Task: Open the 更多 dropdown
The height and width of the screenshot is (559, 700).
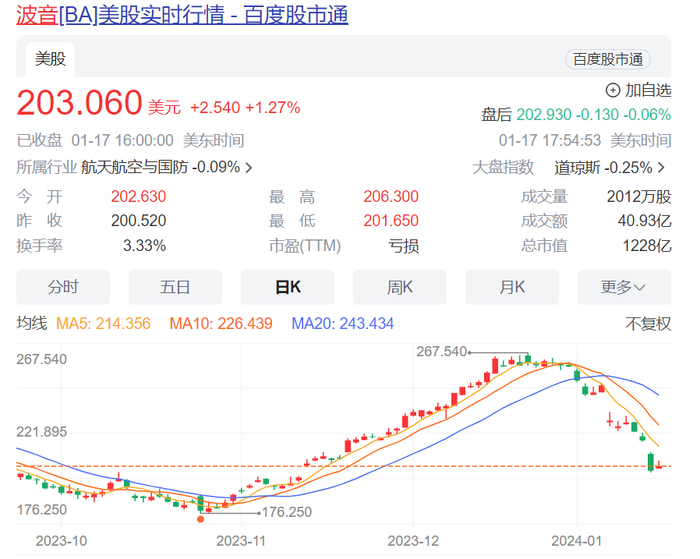Action: point(624,287)
